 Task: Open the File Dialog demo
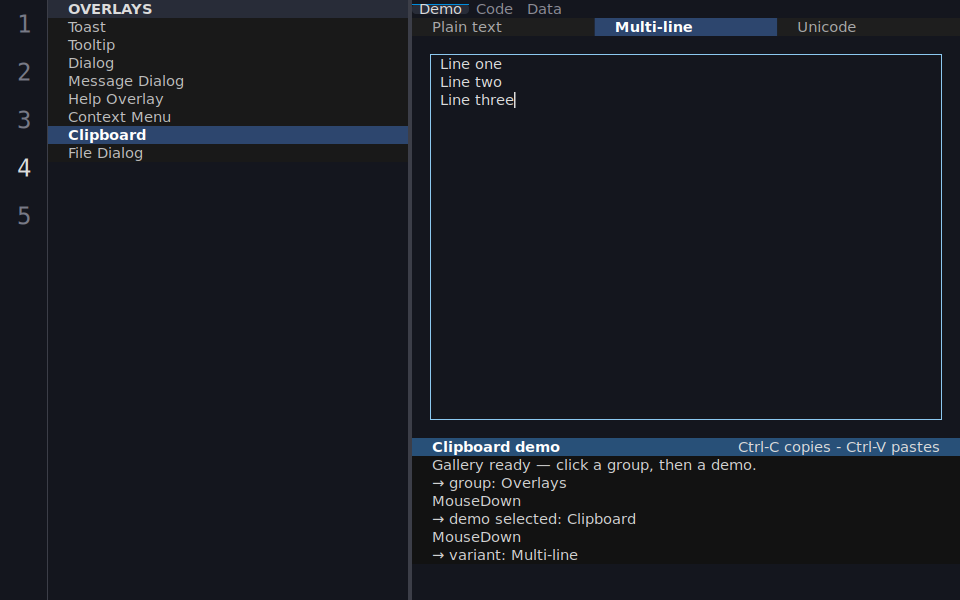click(228, 153)
